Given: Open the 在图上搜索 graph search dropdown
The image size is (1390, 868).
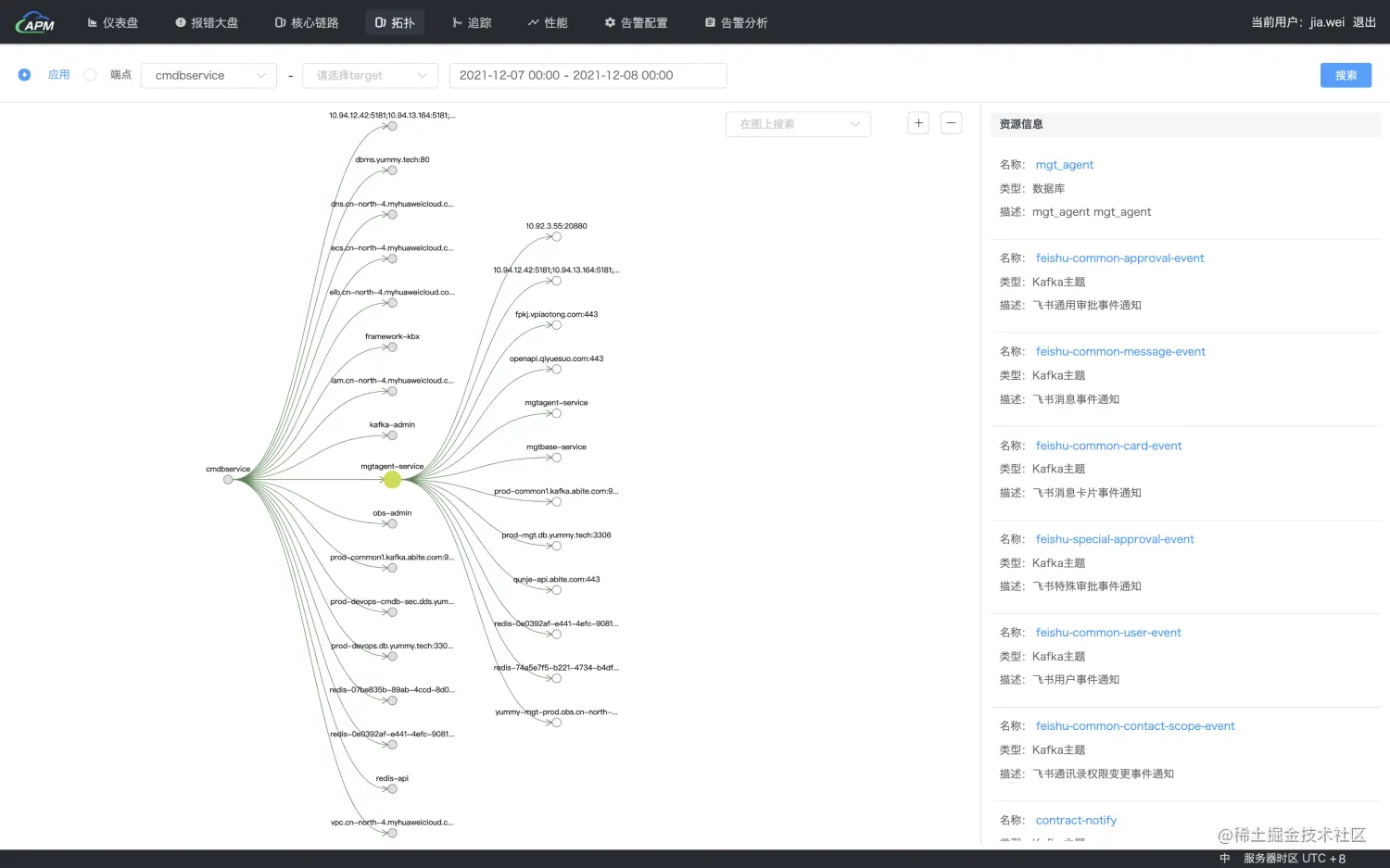Looking at the screenshot, I should pos(798,124).
